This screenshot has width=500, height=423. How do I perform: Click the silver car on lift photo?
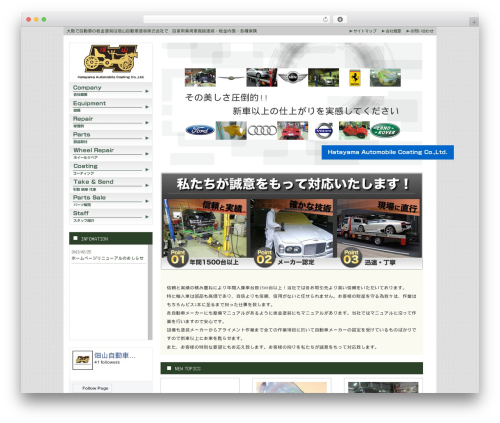pyautogui.click(x=262, y=77)
